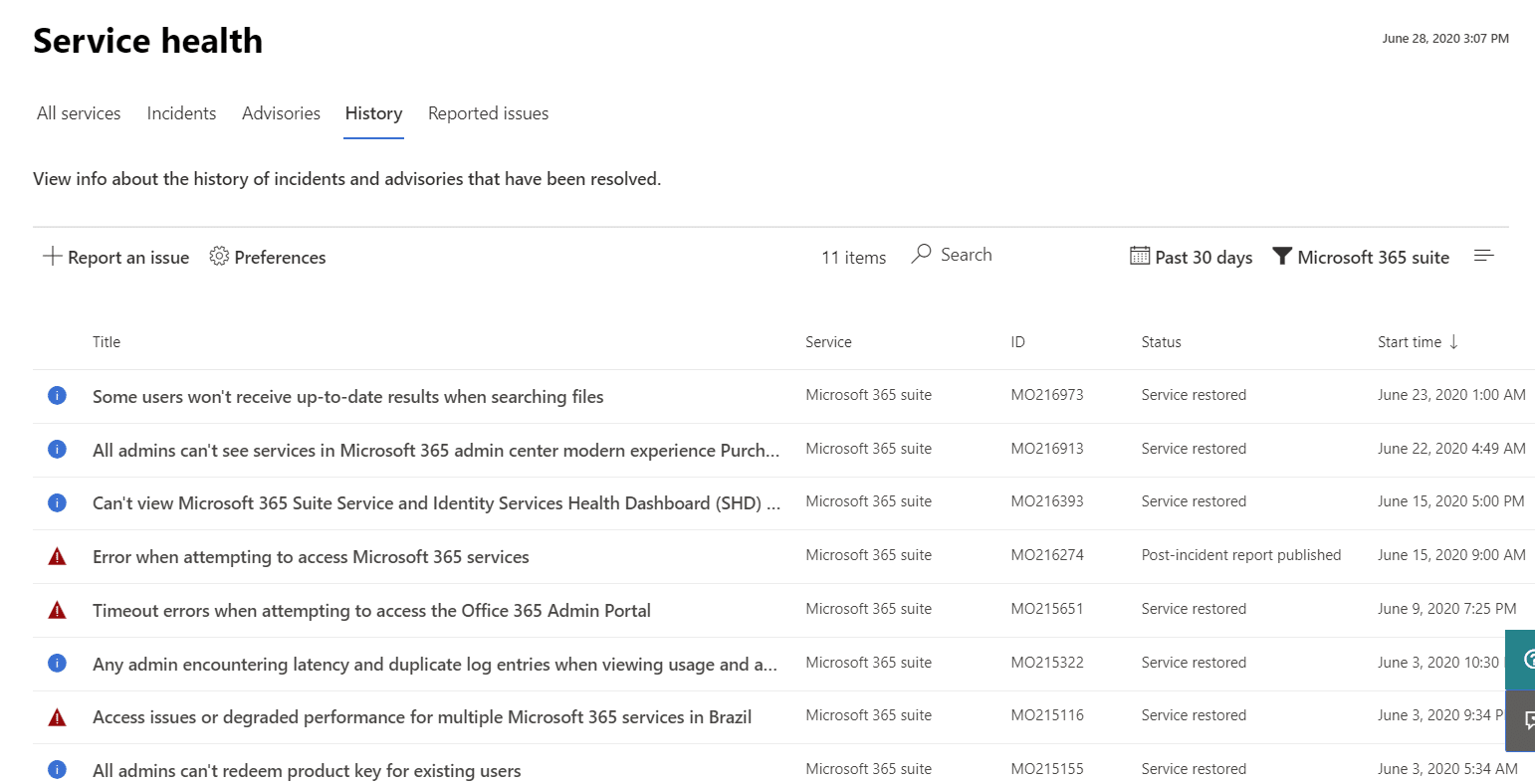1535x784 pixels.
Task: Click the 'June 28, 2020 3:07 PM' timestamp
Action: pos(1445,39)
